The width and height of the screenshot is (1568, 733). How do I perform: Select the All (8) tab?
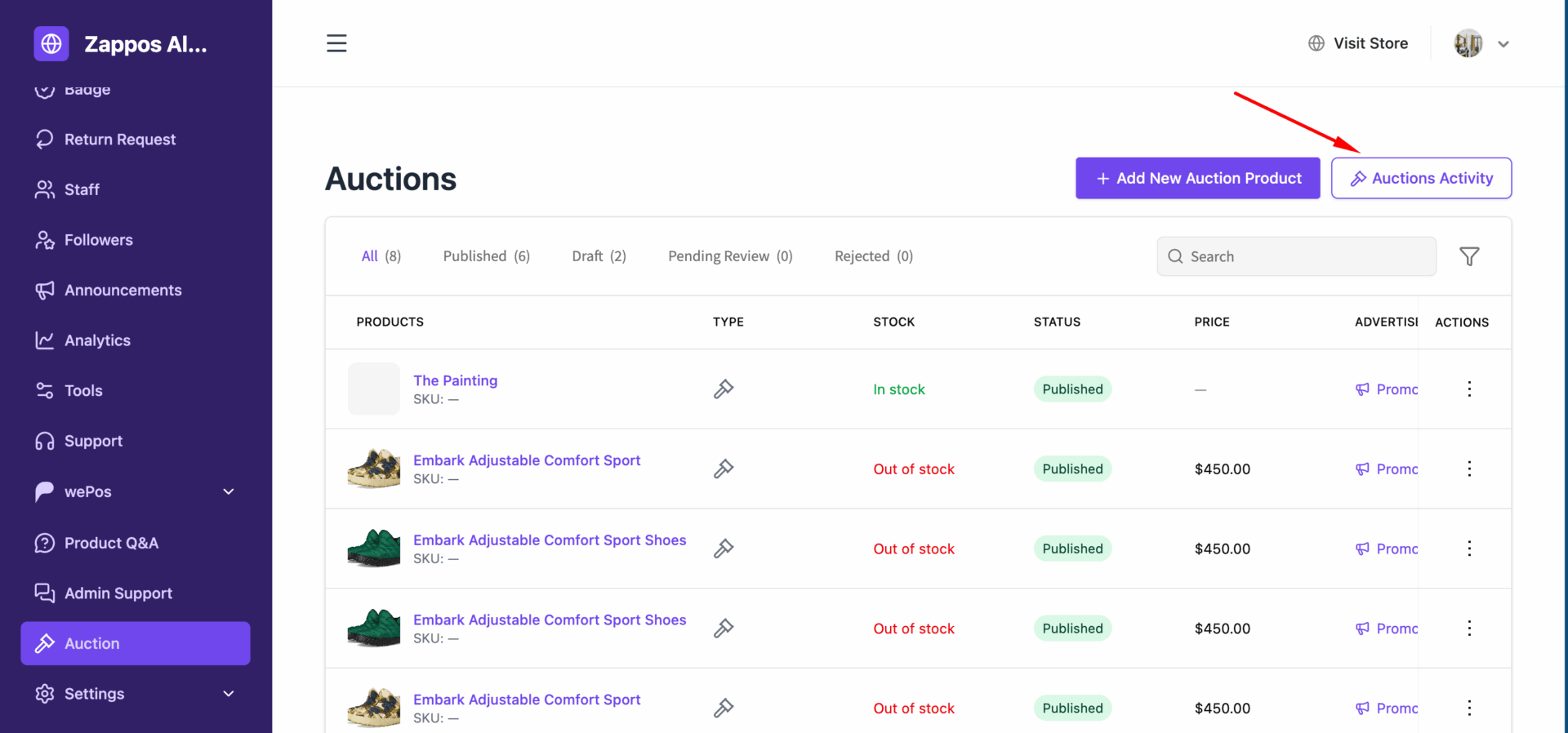381,256
